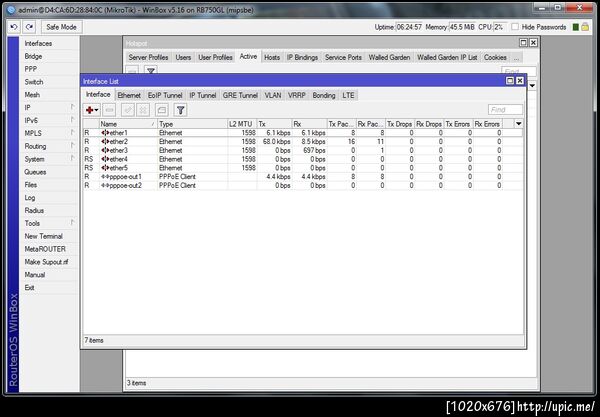Click Make Supout.rif in sidebar

pos(46,262)
